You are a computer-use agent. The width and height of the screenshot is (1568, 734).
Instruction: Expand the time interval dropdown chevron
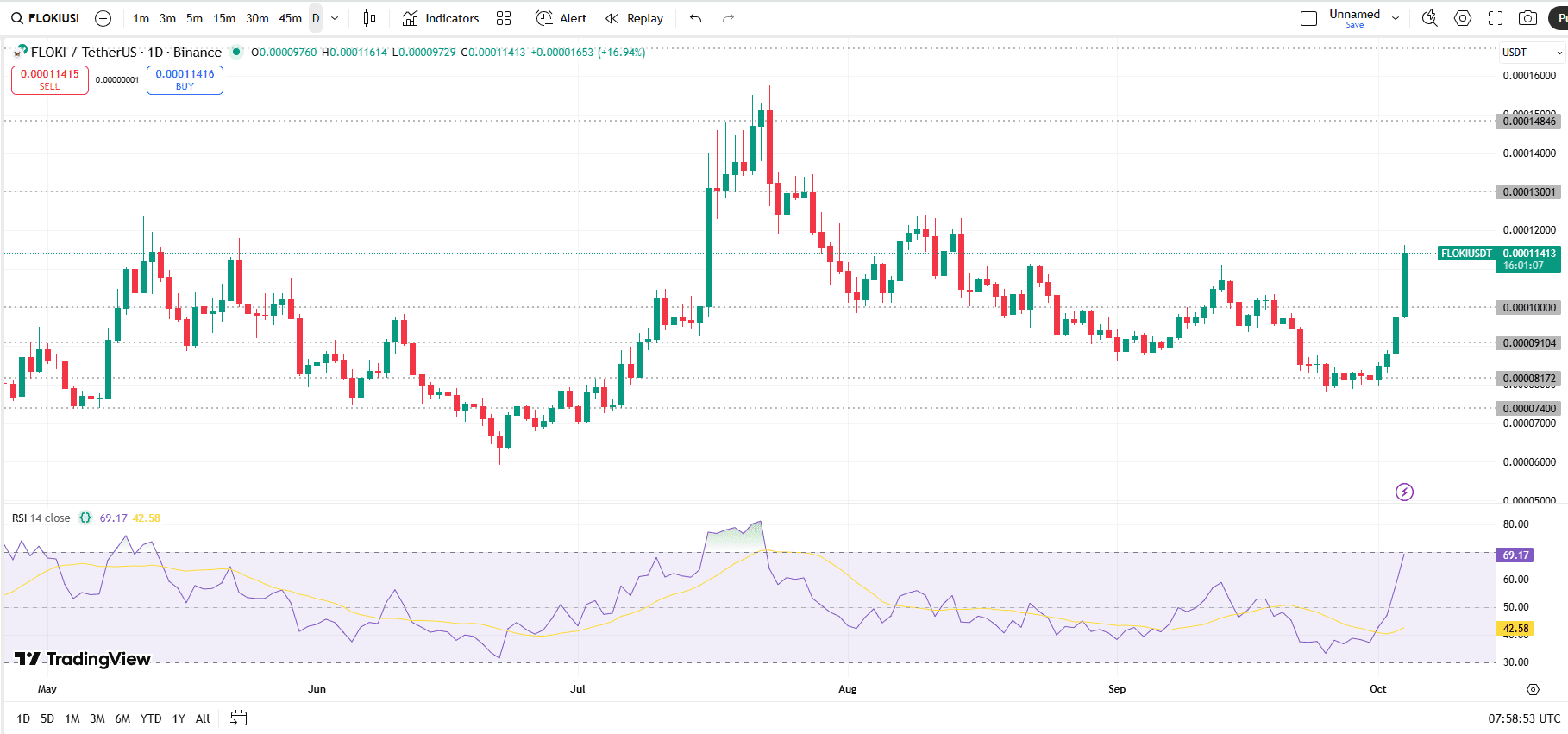click(x=335, y=18)
